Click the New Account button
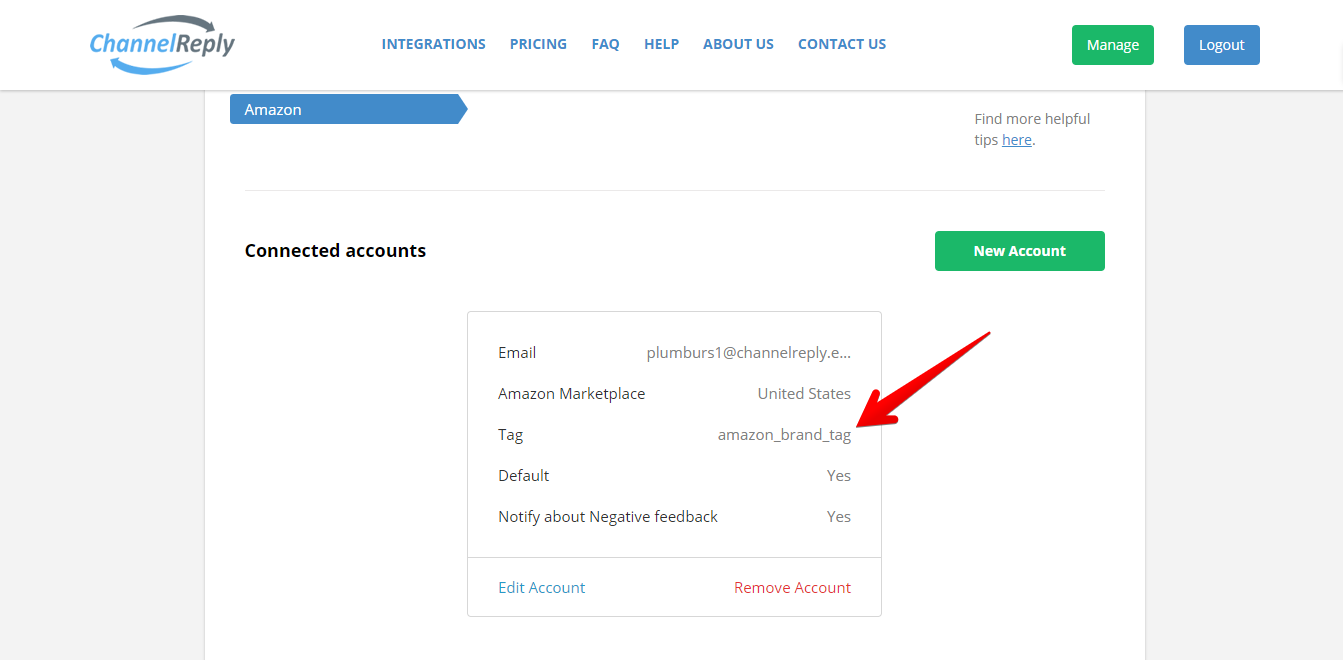 1020,251
